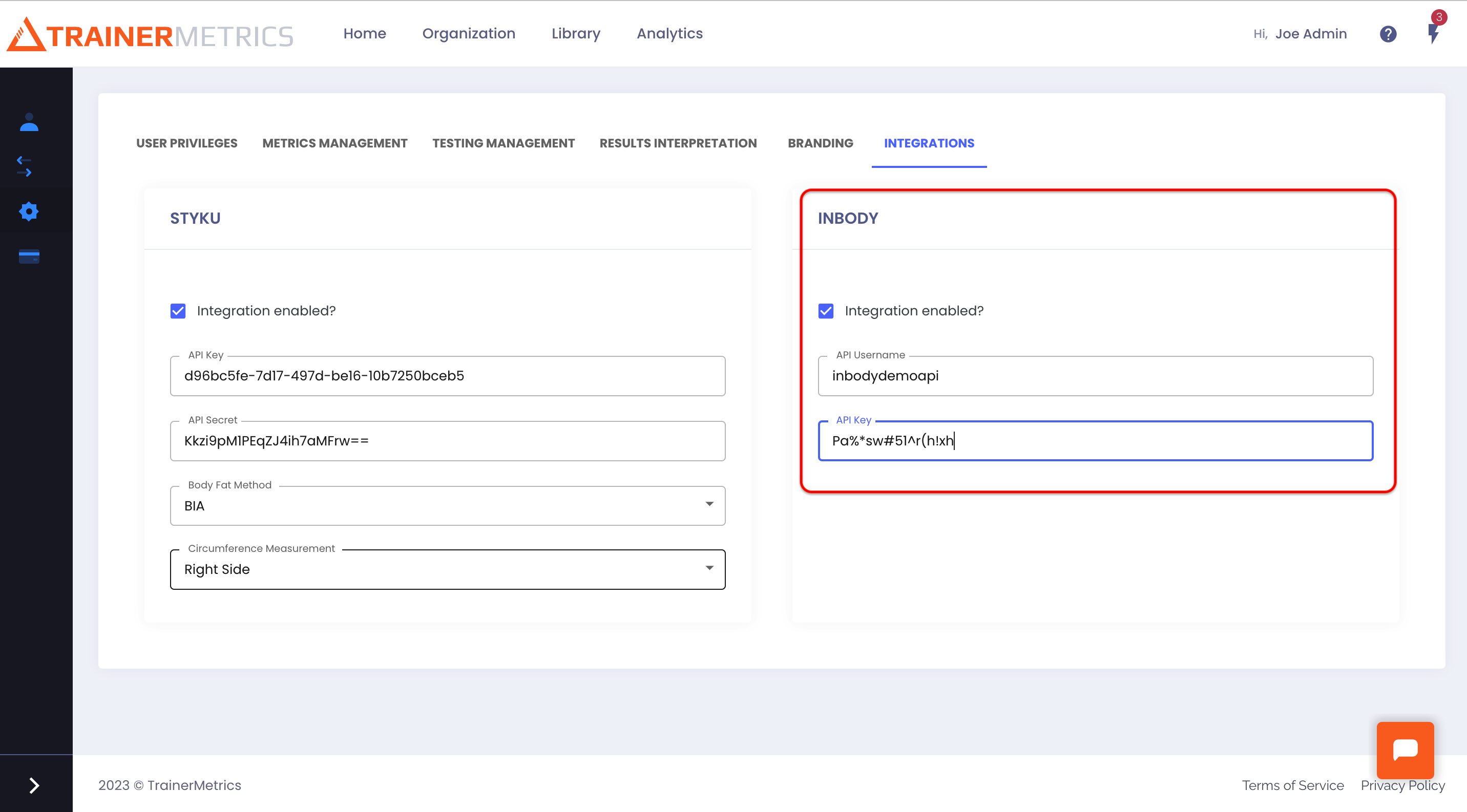The image size is (1467, 812).
Task: Click the Joe Admin user name
Action: pos(1311,34)
